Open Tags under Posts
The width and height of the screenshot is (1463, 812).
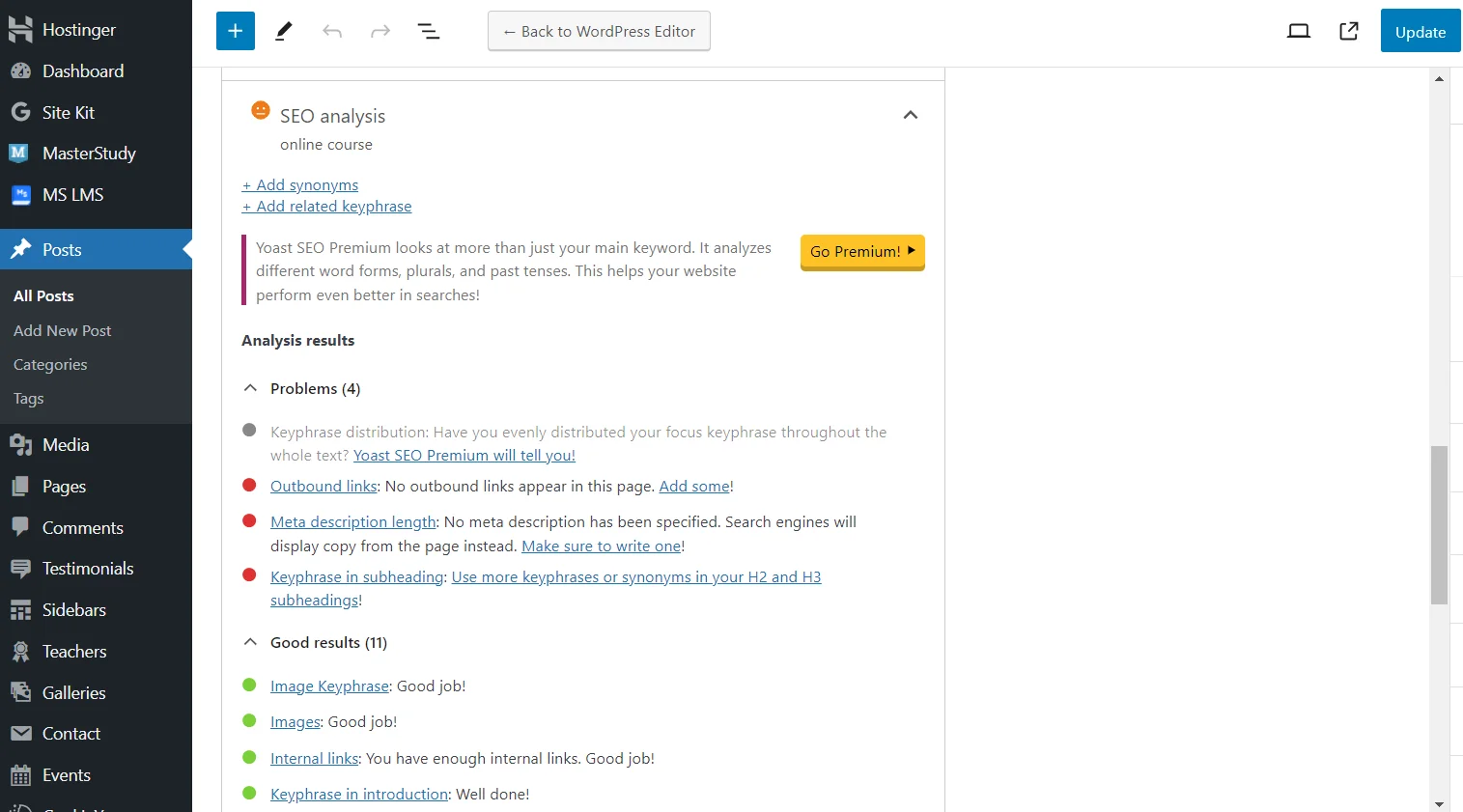[x=29, y=399]
